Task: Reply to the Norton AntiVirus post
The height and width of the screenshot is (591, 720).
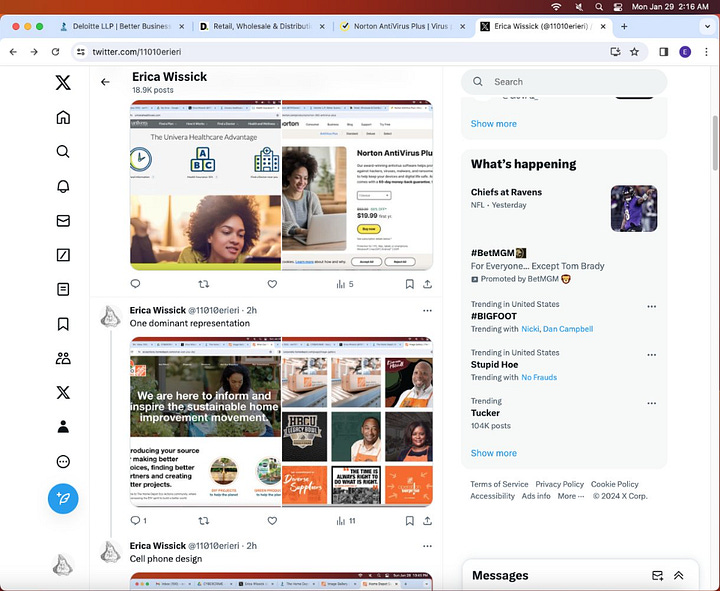Action: click(135, 284)
